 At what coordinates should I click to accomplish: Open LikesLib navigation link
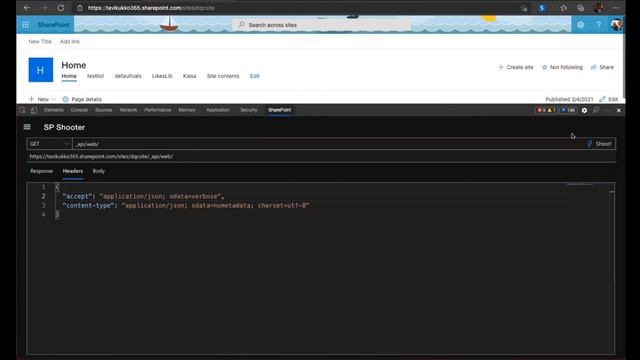pos(162,76)
